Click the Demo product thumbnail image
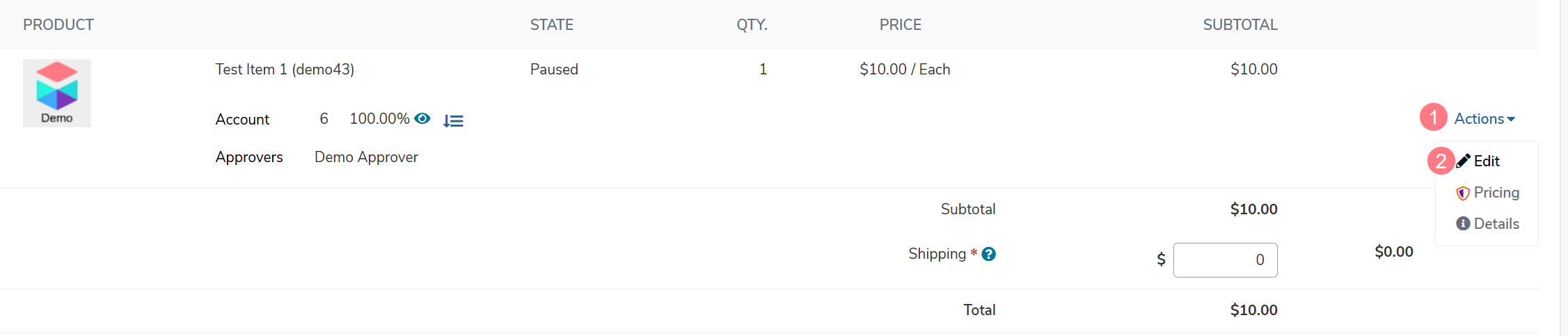The height and width of the screenshot is (336, 1568). point(57,93)
